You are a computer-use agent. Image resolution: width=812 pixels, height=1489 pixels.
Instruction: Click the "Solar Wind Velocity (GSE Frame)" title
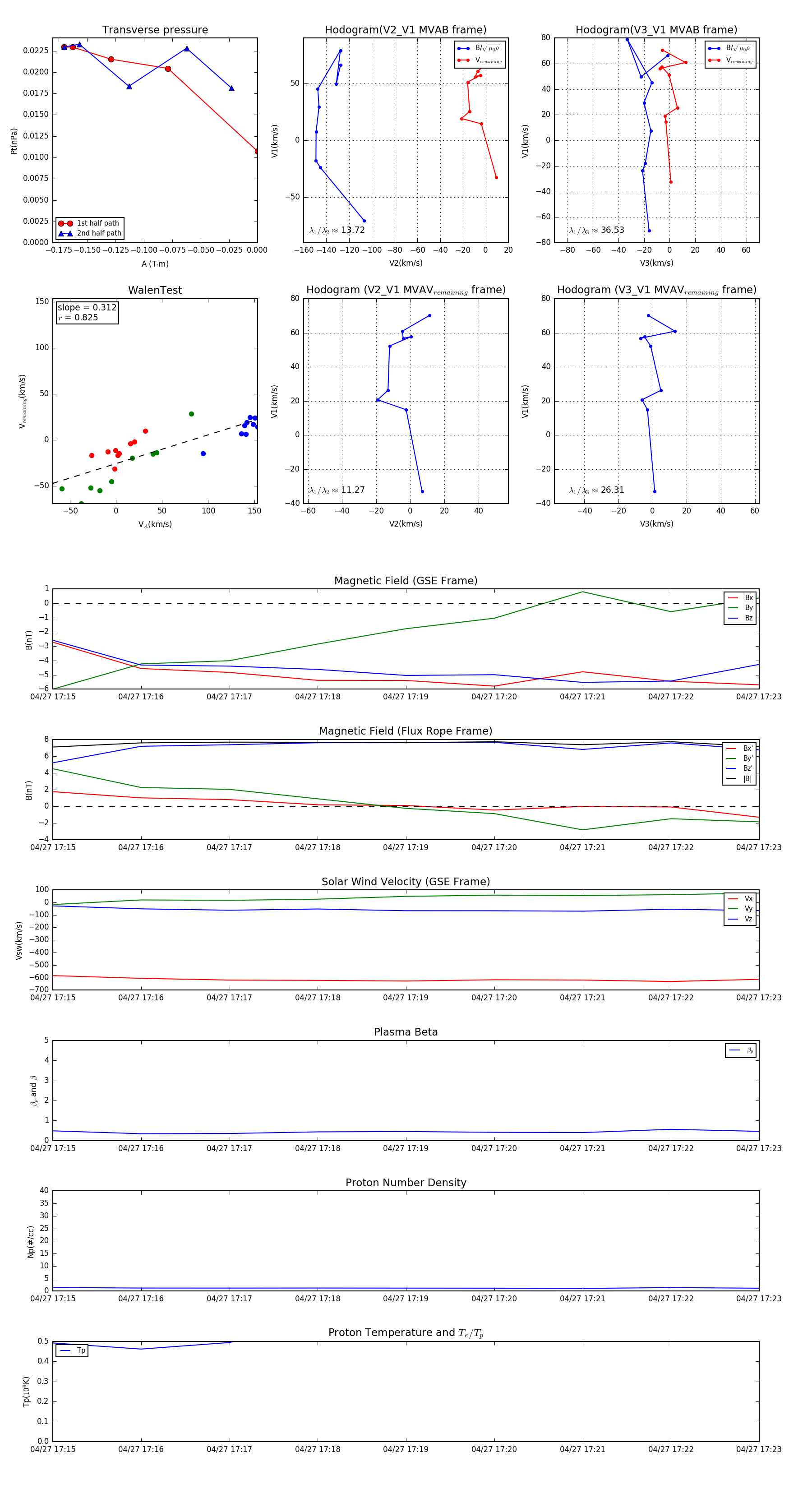406,882
